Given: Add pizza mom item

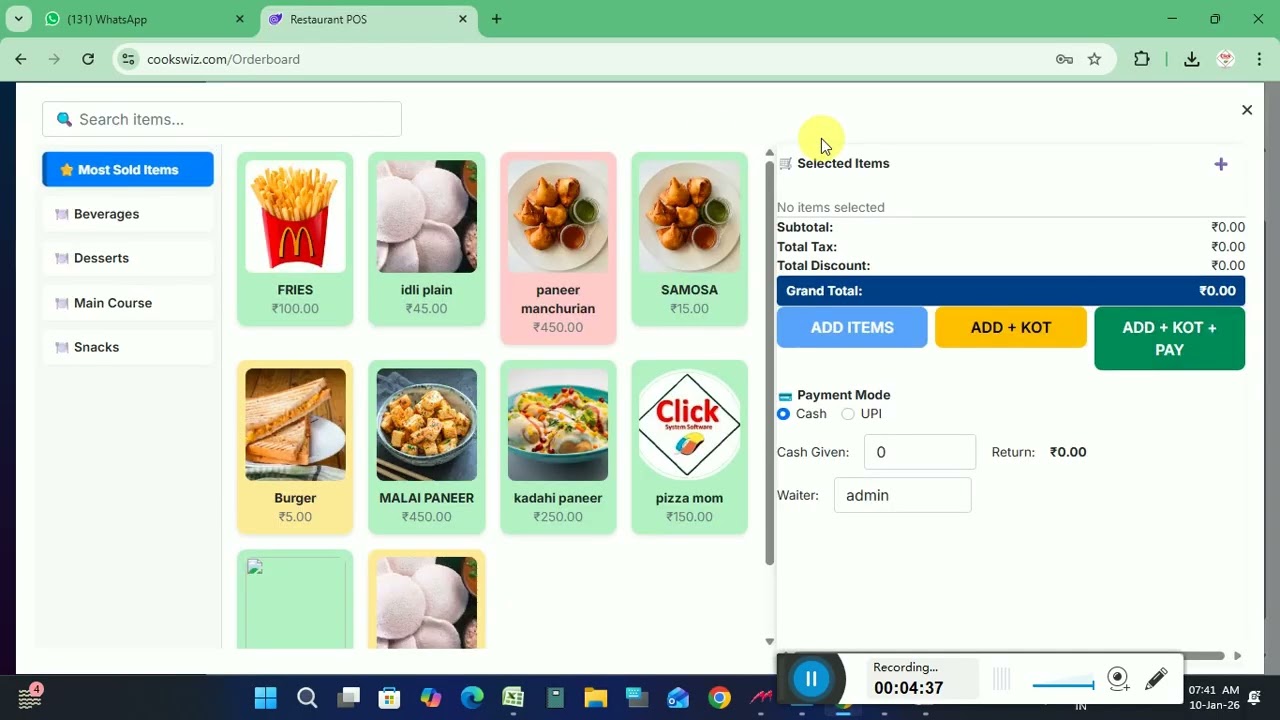Looking at the screenshot, I should coord(689,447).
